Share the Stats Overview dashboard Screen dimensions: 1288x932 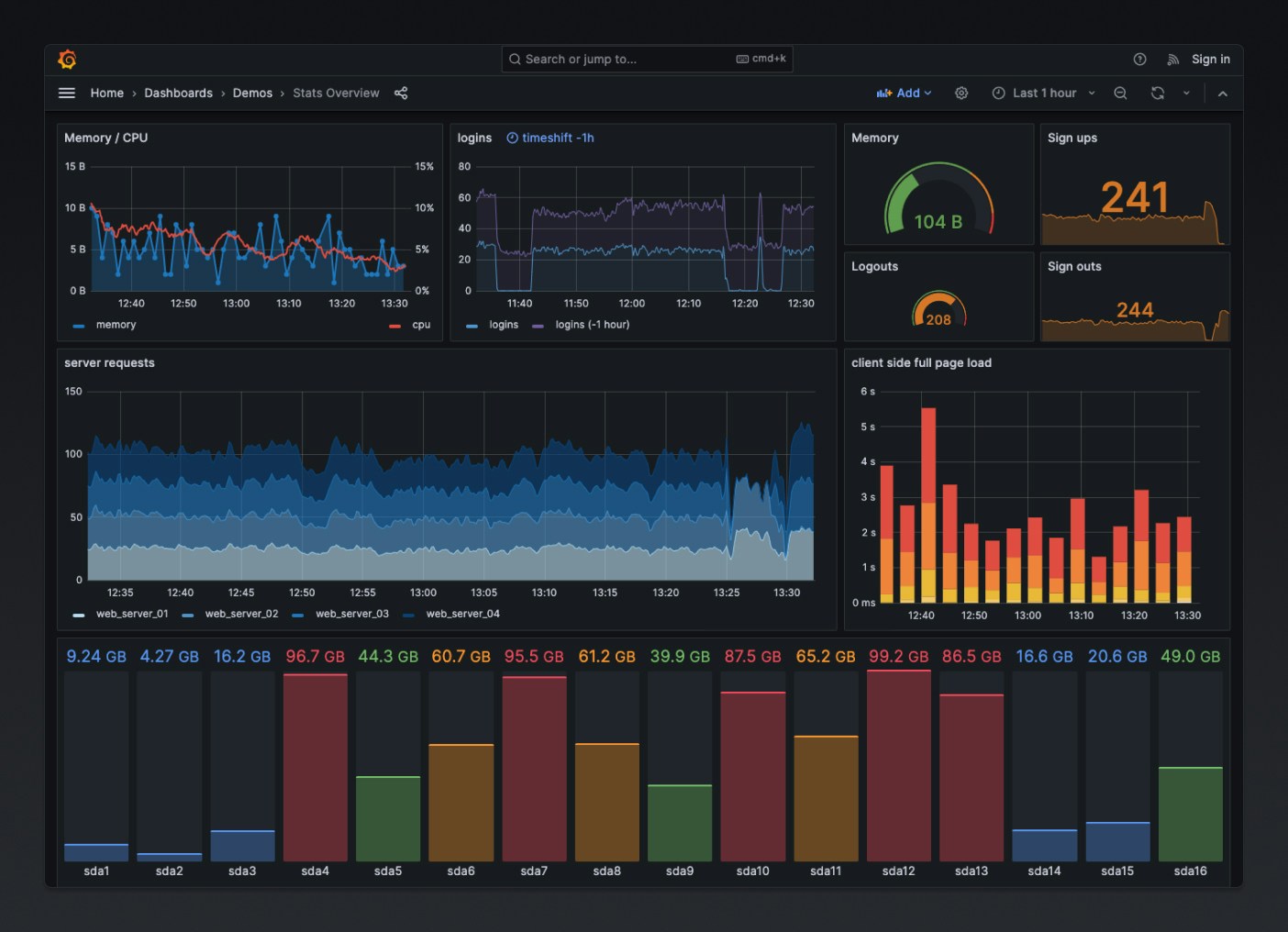pos(401,93)
